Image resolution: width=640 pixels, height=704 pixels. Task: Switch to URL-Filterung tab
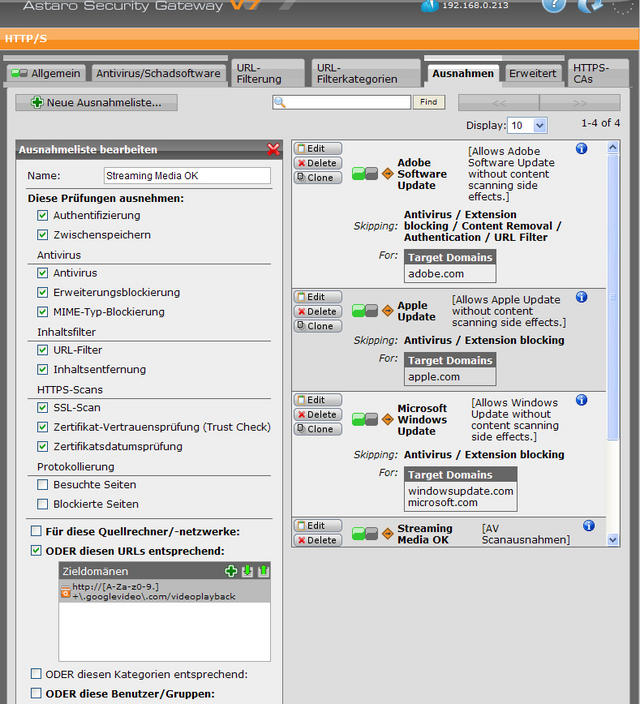(x=268, y=73)
